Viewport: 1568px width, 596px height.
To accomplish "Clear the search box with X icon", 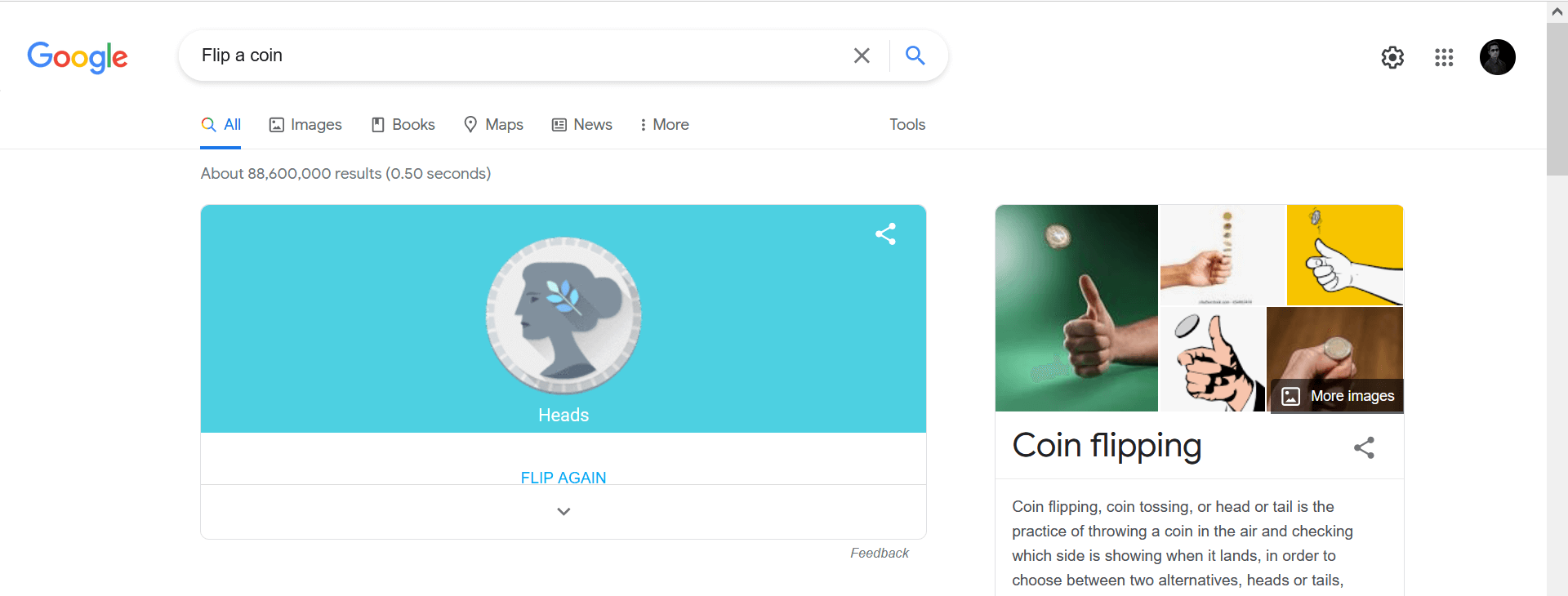I will tap(862, 56).
